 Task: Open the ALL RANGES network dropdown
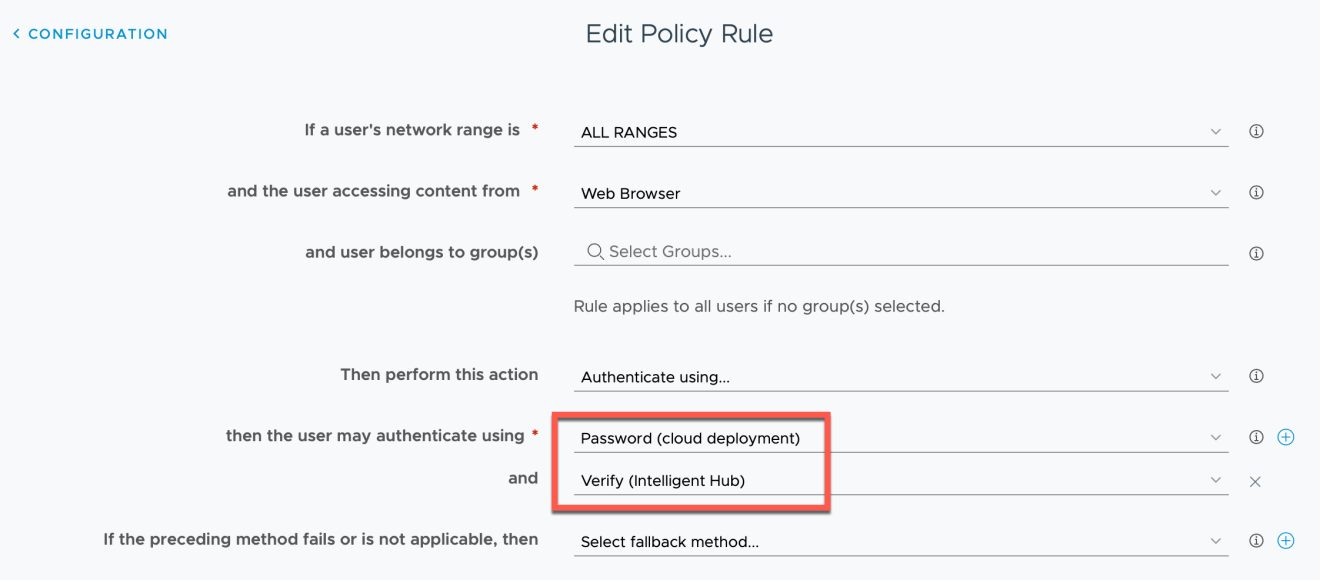coord(1214,131)
